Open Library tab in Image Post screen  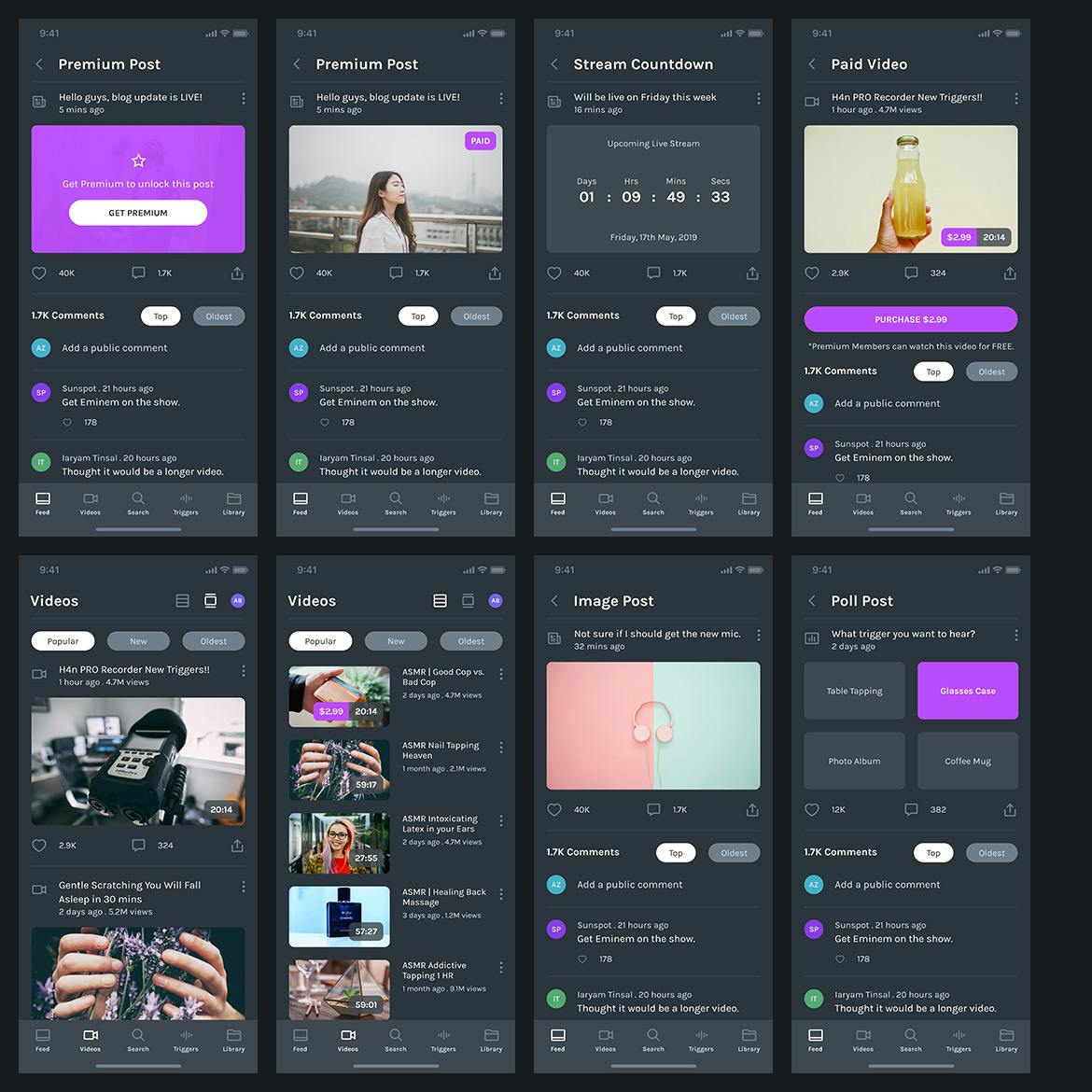coord(749,1040)
